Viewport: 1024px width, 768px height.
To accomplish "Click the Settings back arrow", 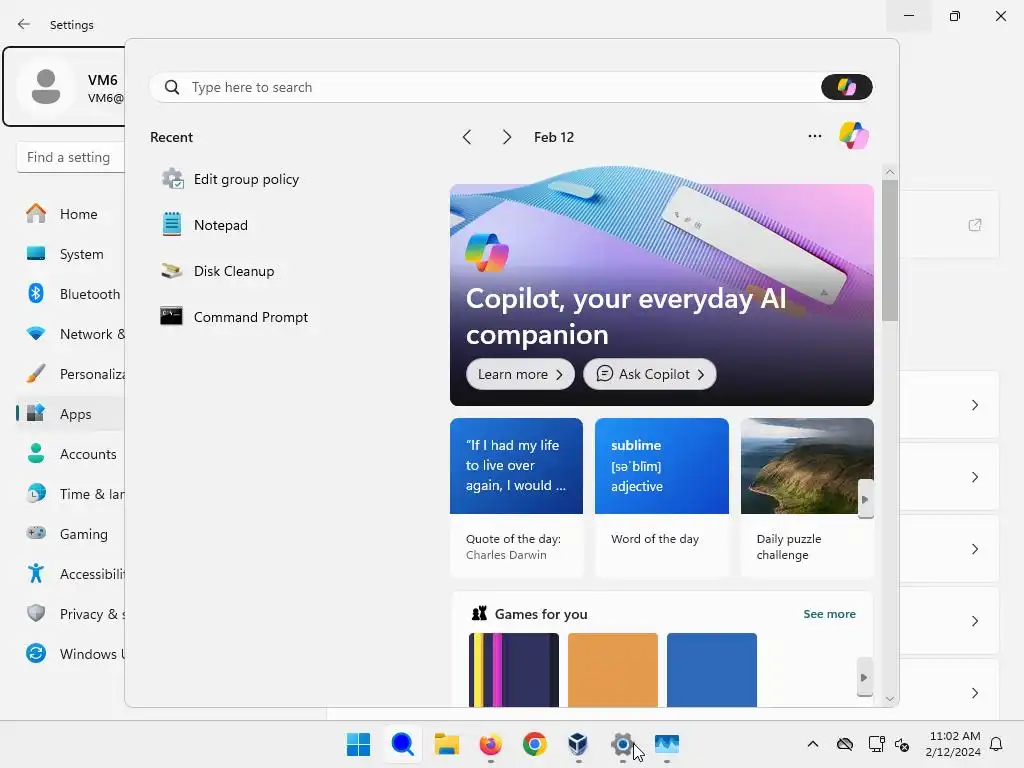I will (x=24, y=24).
